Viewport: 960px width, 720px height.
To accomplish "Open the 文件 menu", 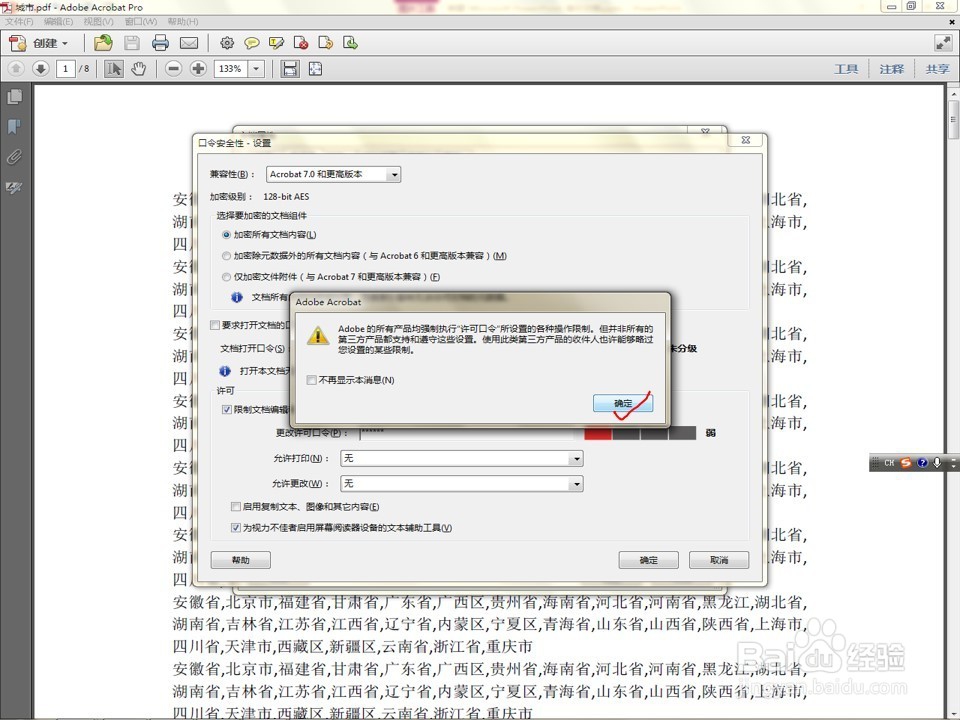I will tap(19, 21).
